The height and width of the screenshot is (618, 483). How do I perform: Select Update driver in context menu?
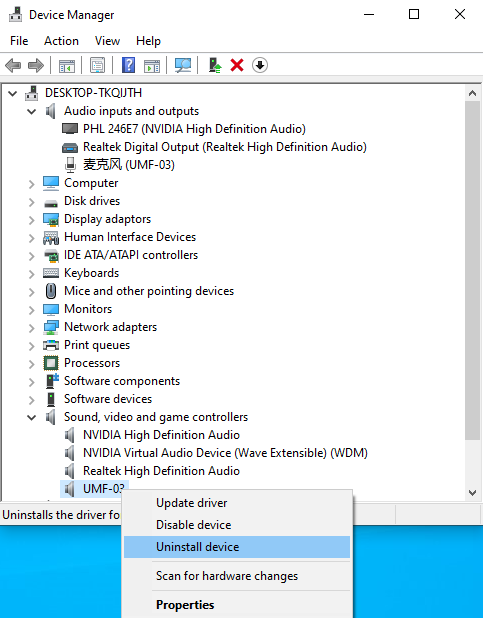click(237, 503)
